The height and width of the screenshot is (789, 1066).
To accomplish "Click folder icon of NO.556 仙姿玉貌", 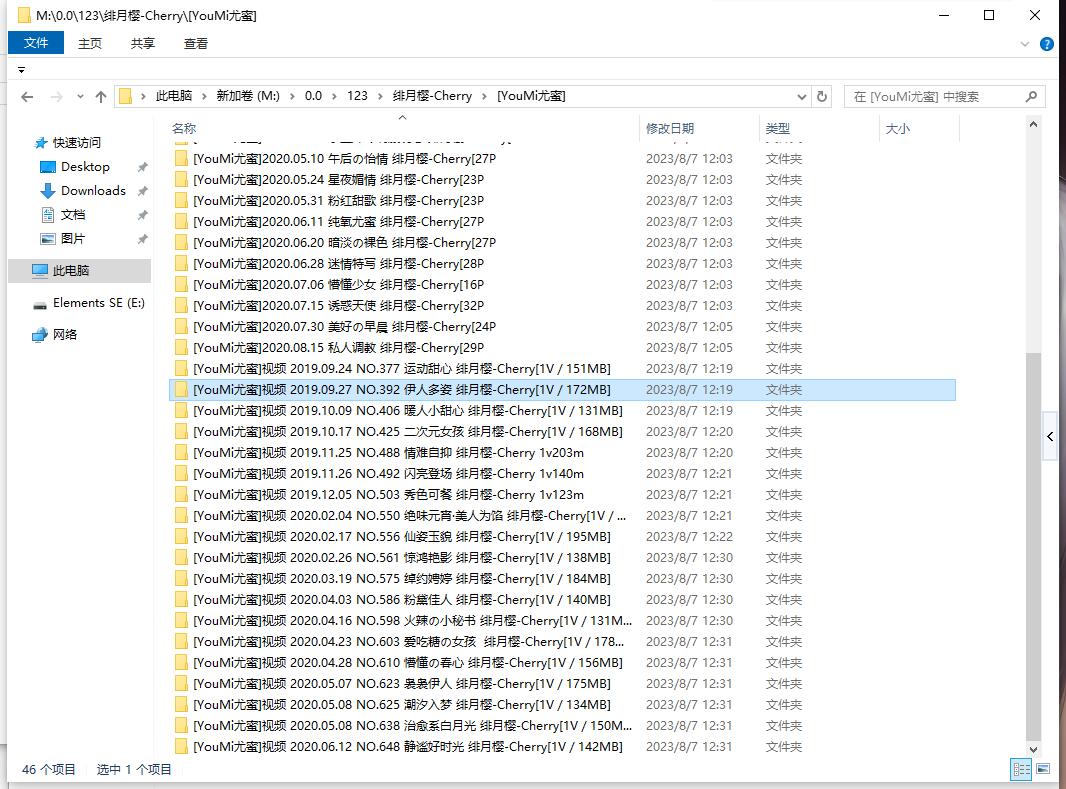I will click(x=181, y=537).
